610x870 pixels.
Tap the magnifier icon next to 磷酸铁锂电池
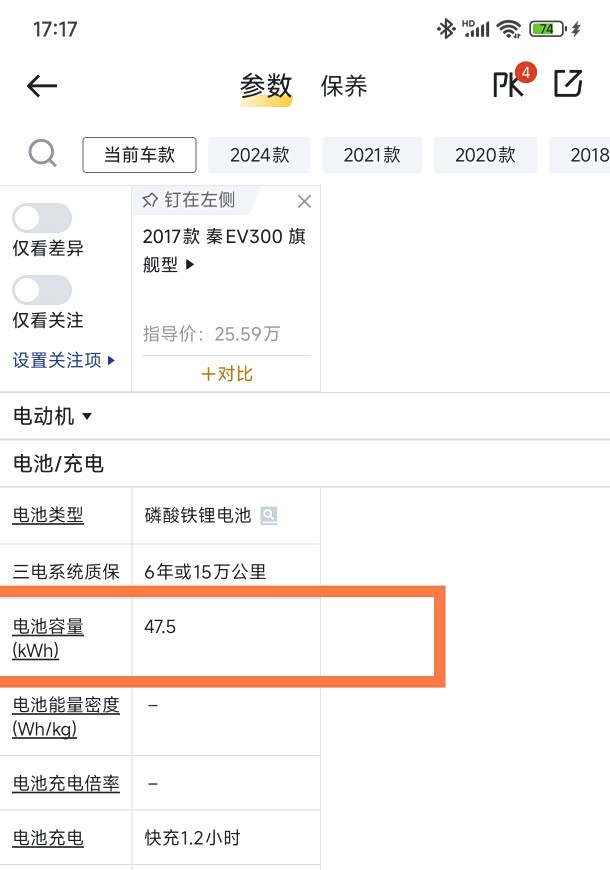tap(268, 516)
